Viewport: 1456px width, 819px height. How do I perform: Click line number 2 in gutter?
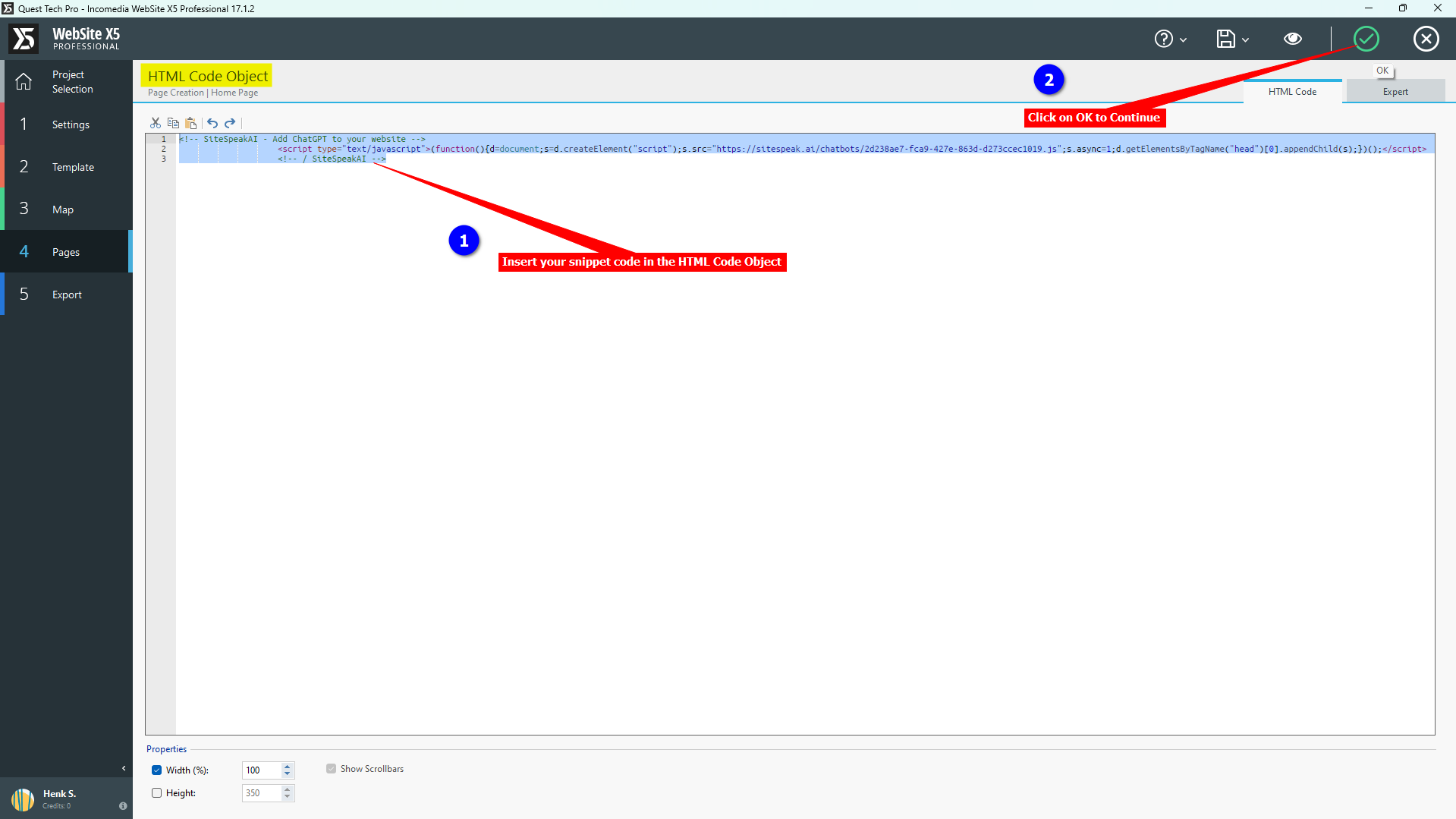pos(163,149)
